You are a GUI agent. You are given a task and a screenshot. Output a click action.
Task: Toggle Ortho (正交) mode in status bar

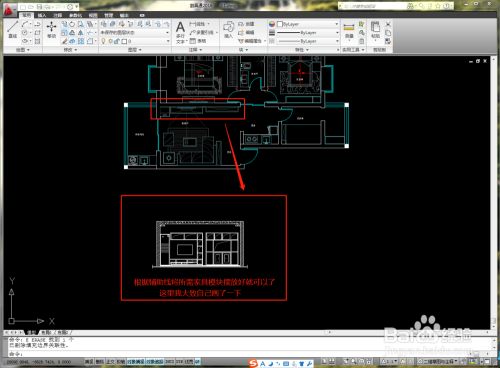point(110,362)
